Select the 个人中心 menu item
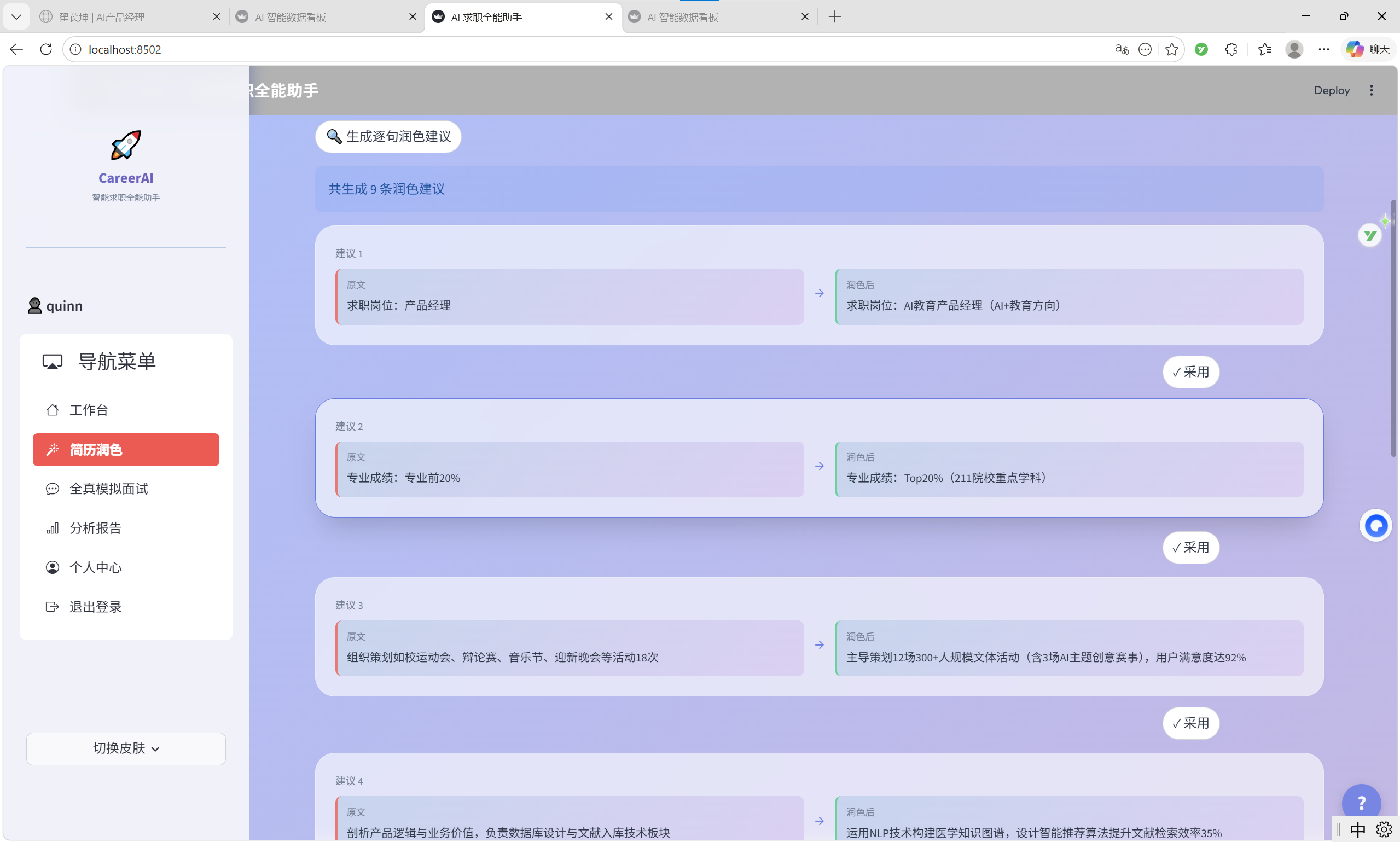This screenshot has width=1400, height=842. pyautogui.click(x=95, y=567)
